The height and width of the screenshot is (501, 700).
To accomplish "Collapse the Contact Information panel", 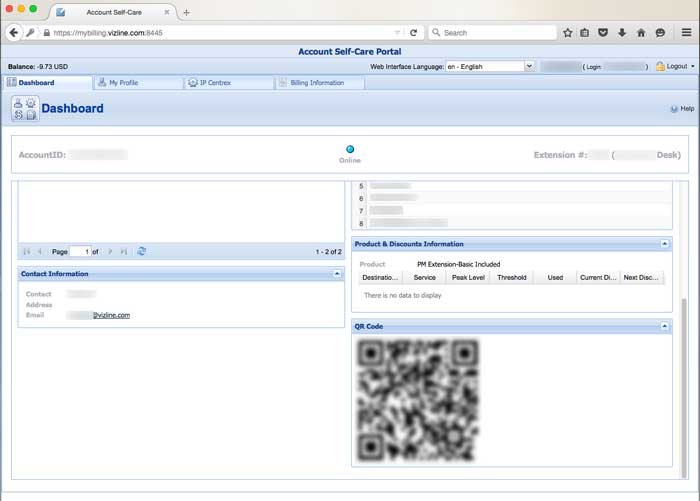I will (337, 274).
